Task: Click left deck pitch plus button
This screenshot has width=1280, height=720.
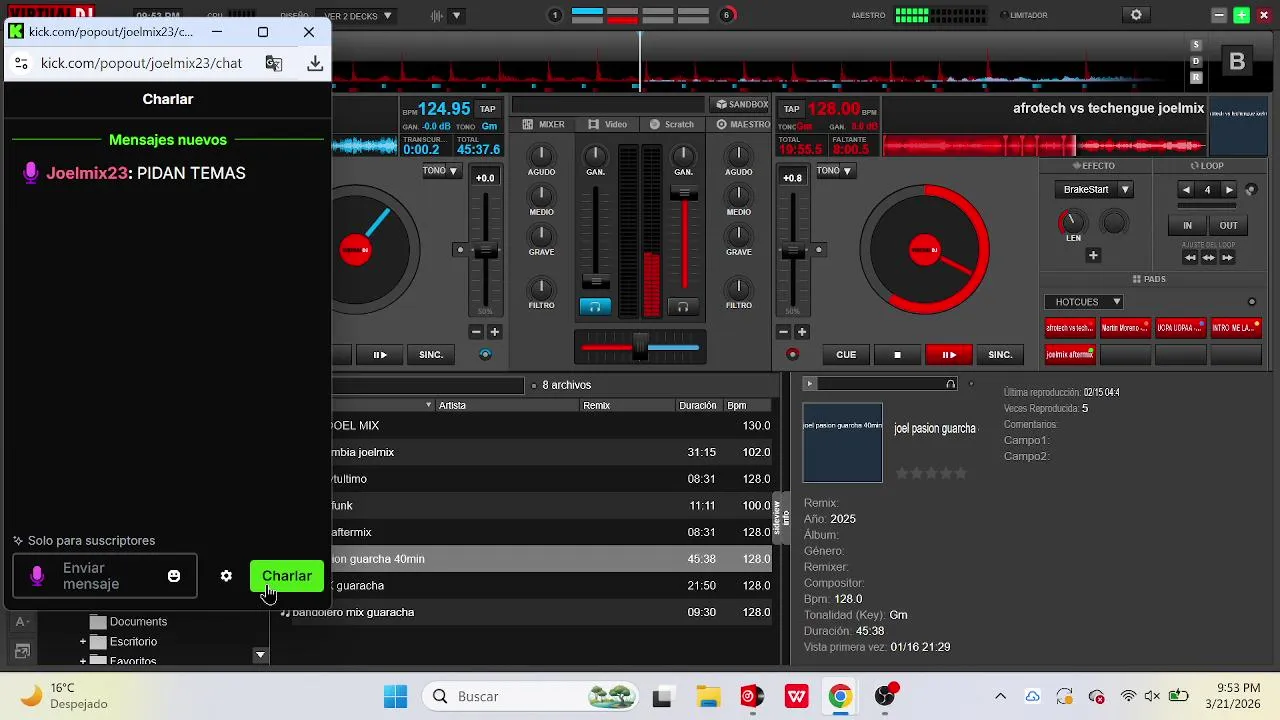Action: point(494,332)
